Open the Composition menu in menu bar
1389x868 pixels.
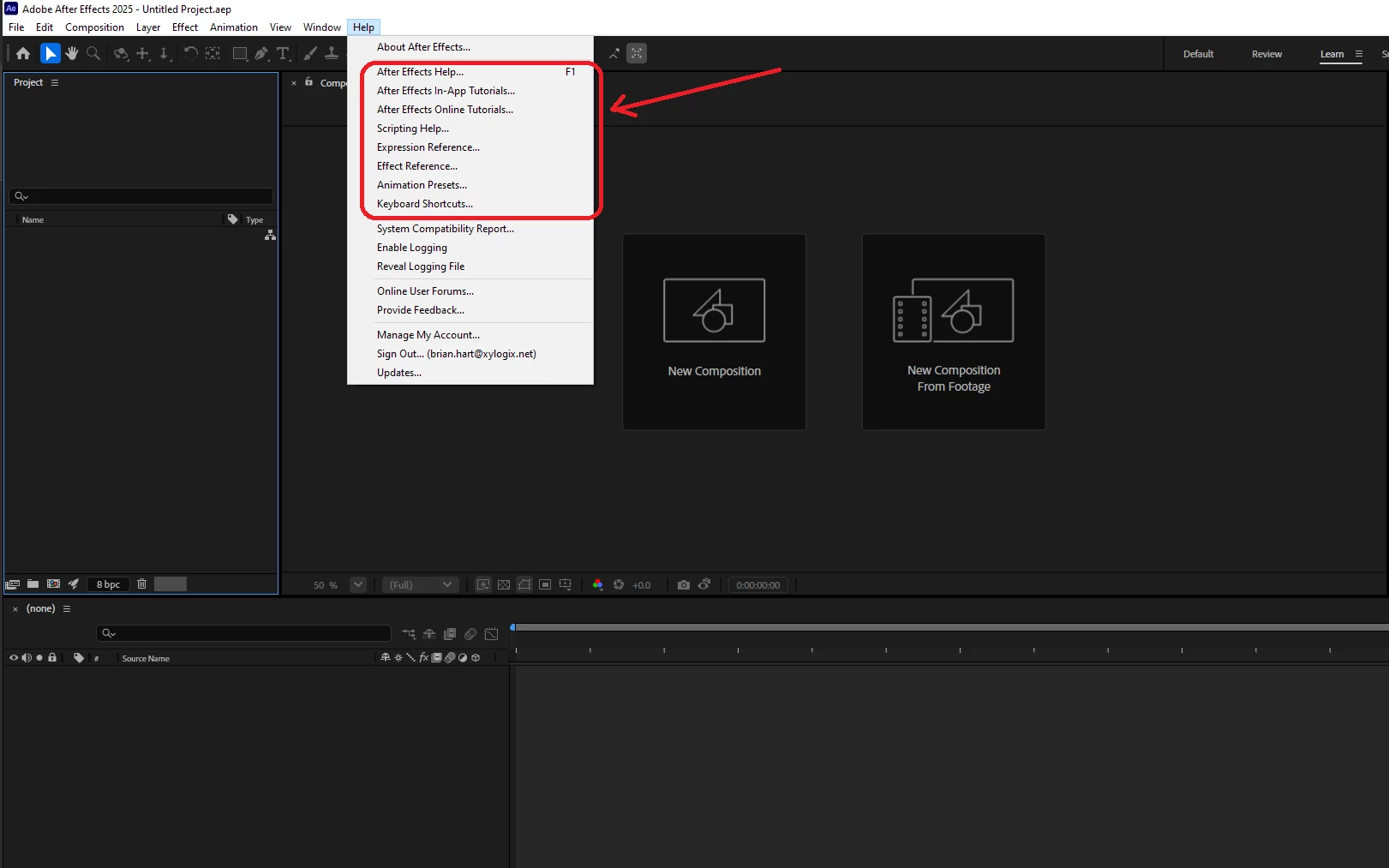point(94,27)
